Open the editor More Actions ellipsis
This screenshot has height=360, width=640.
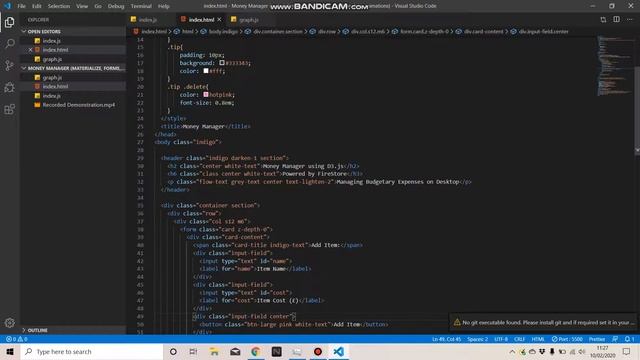(630, 20)
